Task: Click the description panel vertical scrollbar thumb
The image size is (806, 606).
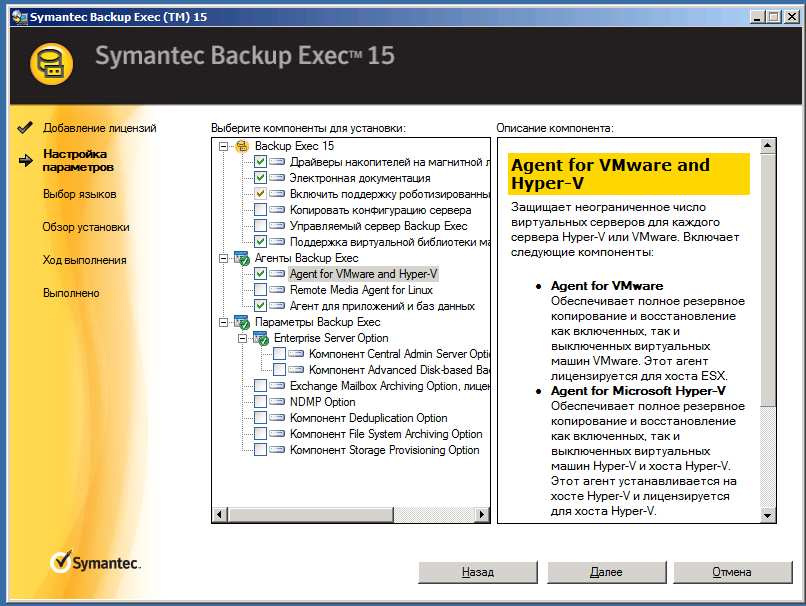Action: pos(767,279)
